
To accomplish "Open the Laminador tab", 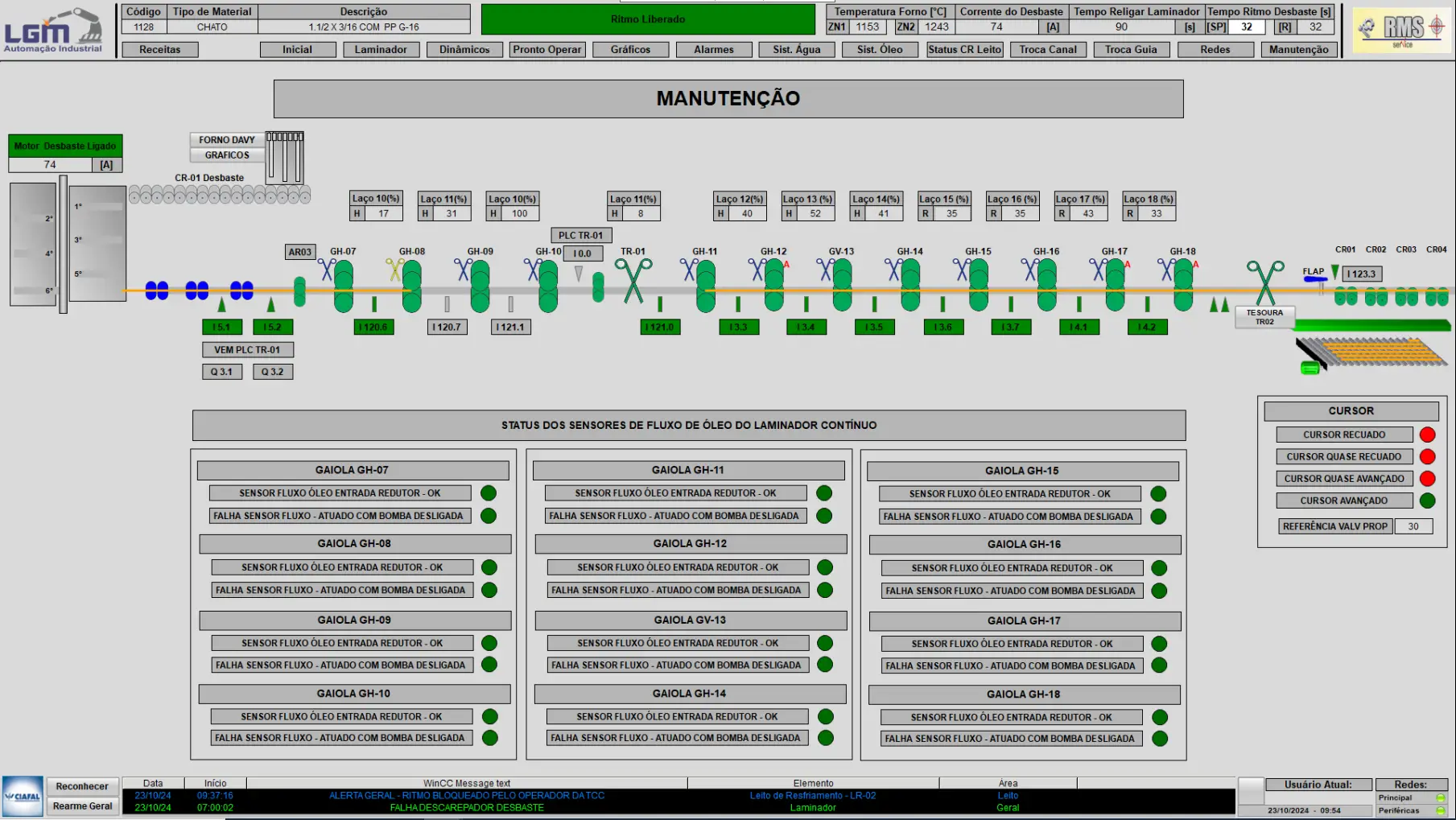I will click(x=380, y=50).
